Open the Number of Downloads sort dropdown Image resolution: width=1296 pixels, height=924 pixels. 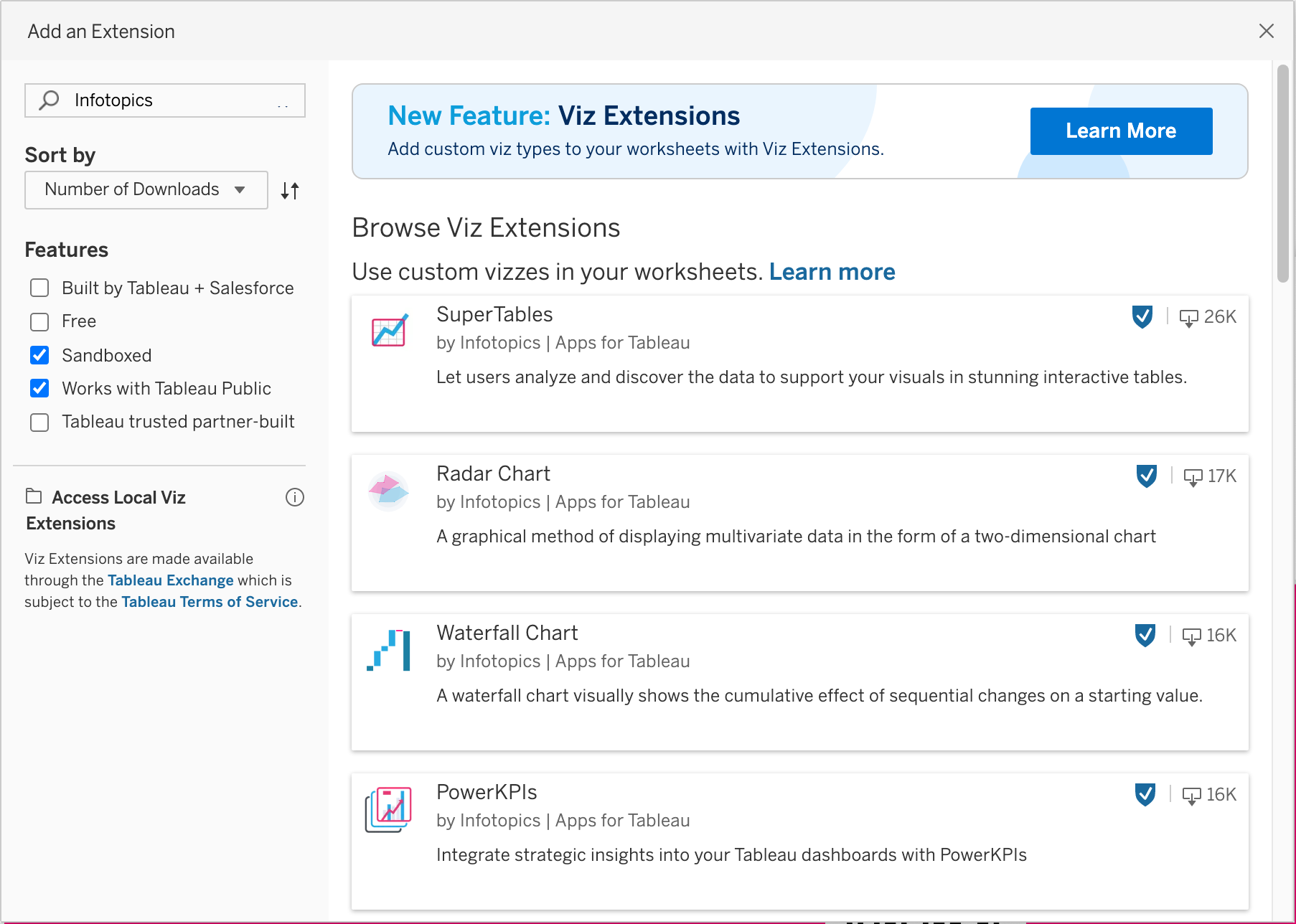tap(146, 190)
